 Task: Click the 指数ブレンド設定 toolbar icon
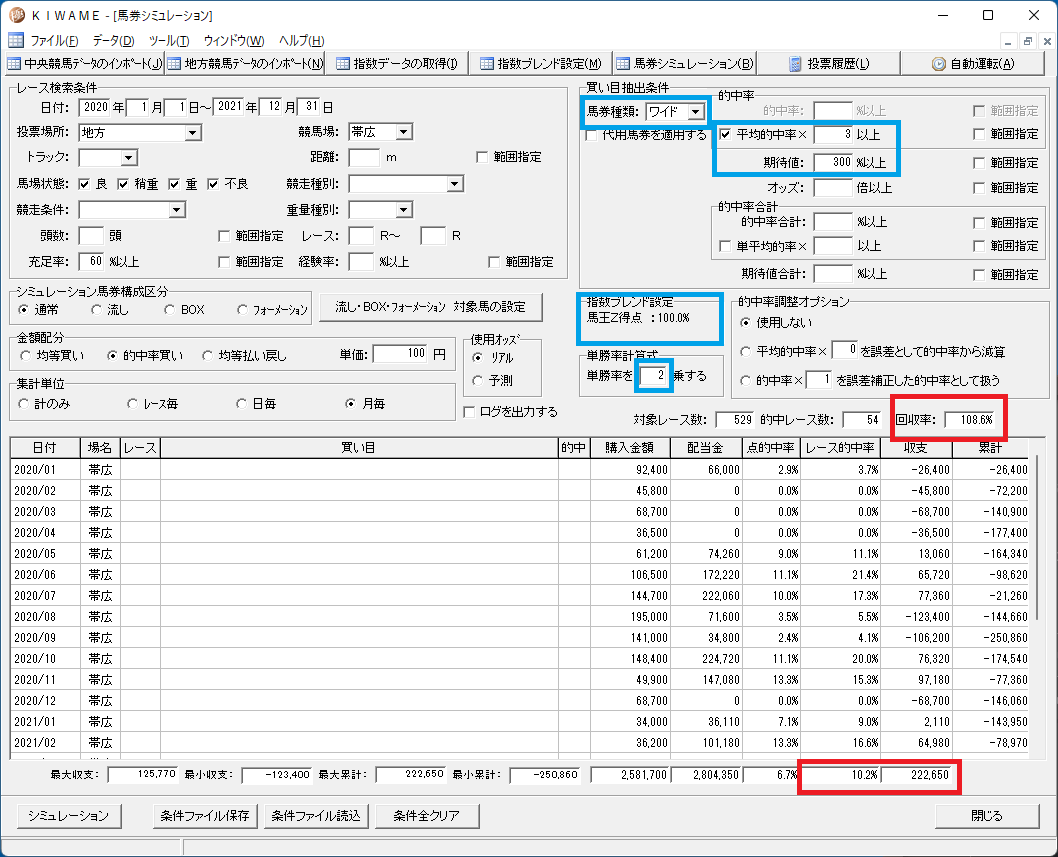pyautogui.click(x=486, y=63)
